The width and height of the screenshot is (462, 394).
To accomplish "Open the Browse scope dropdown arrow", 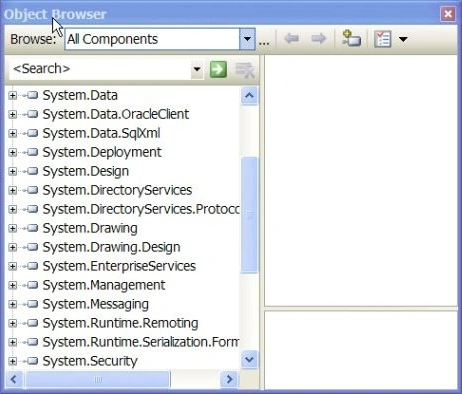I will pos(247,39).
